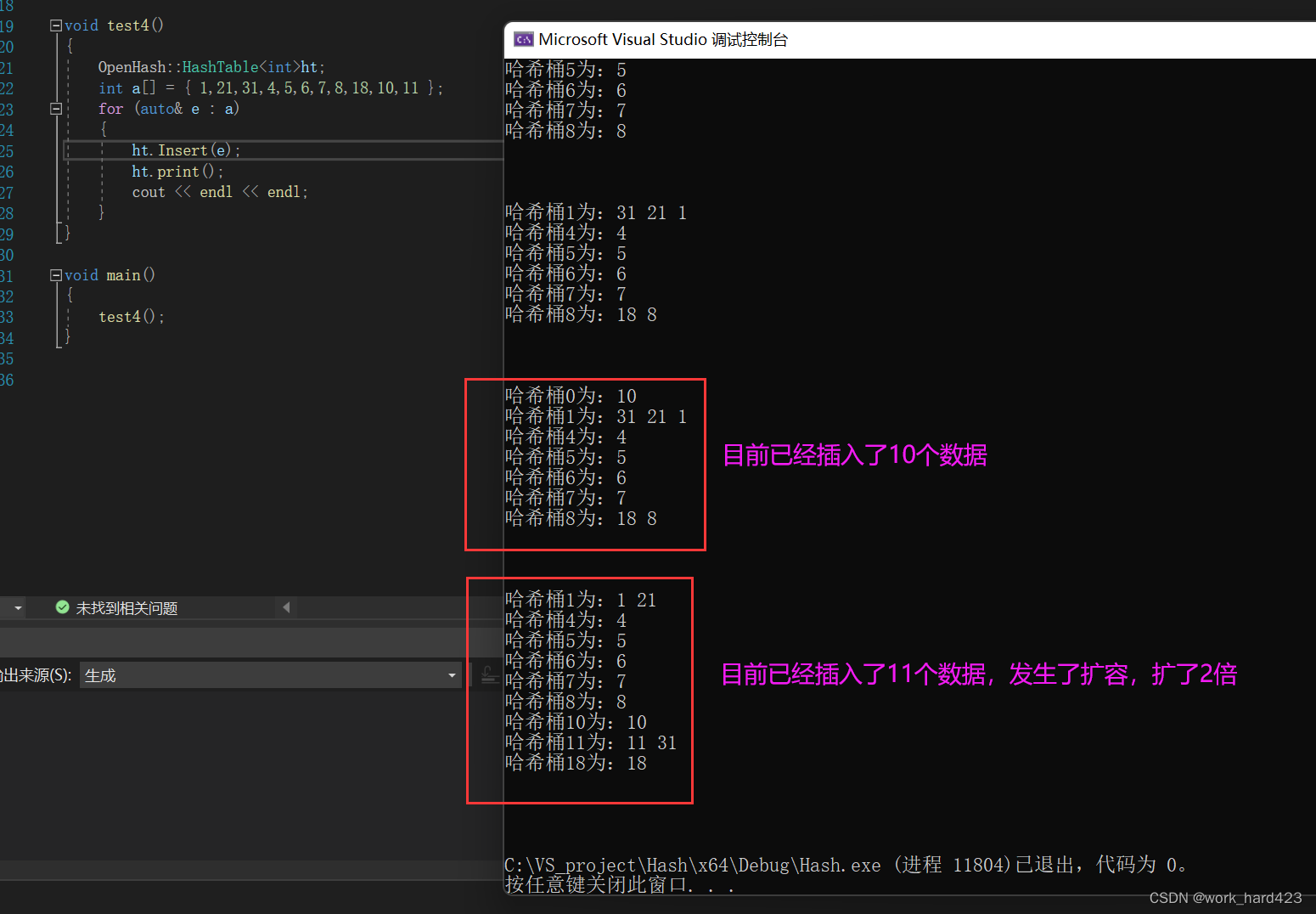Image resolution: width=1316 pixels, height=914 pixels.
Task: Click the for (auto& e : a) line
Action: 169,109
